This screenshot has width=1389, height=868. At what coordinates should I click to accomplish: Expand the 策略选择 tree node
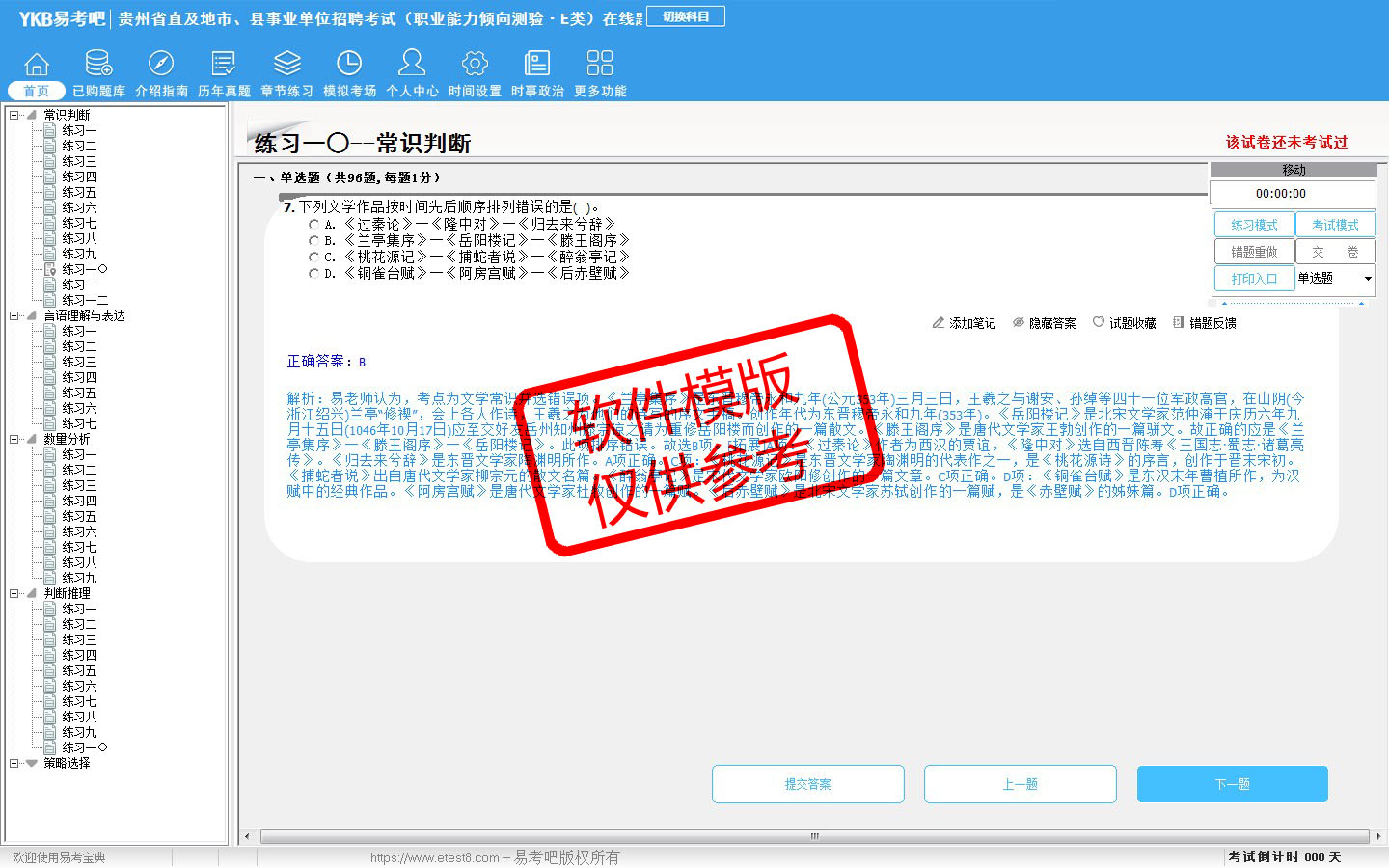[14, 763]
